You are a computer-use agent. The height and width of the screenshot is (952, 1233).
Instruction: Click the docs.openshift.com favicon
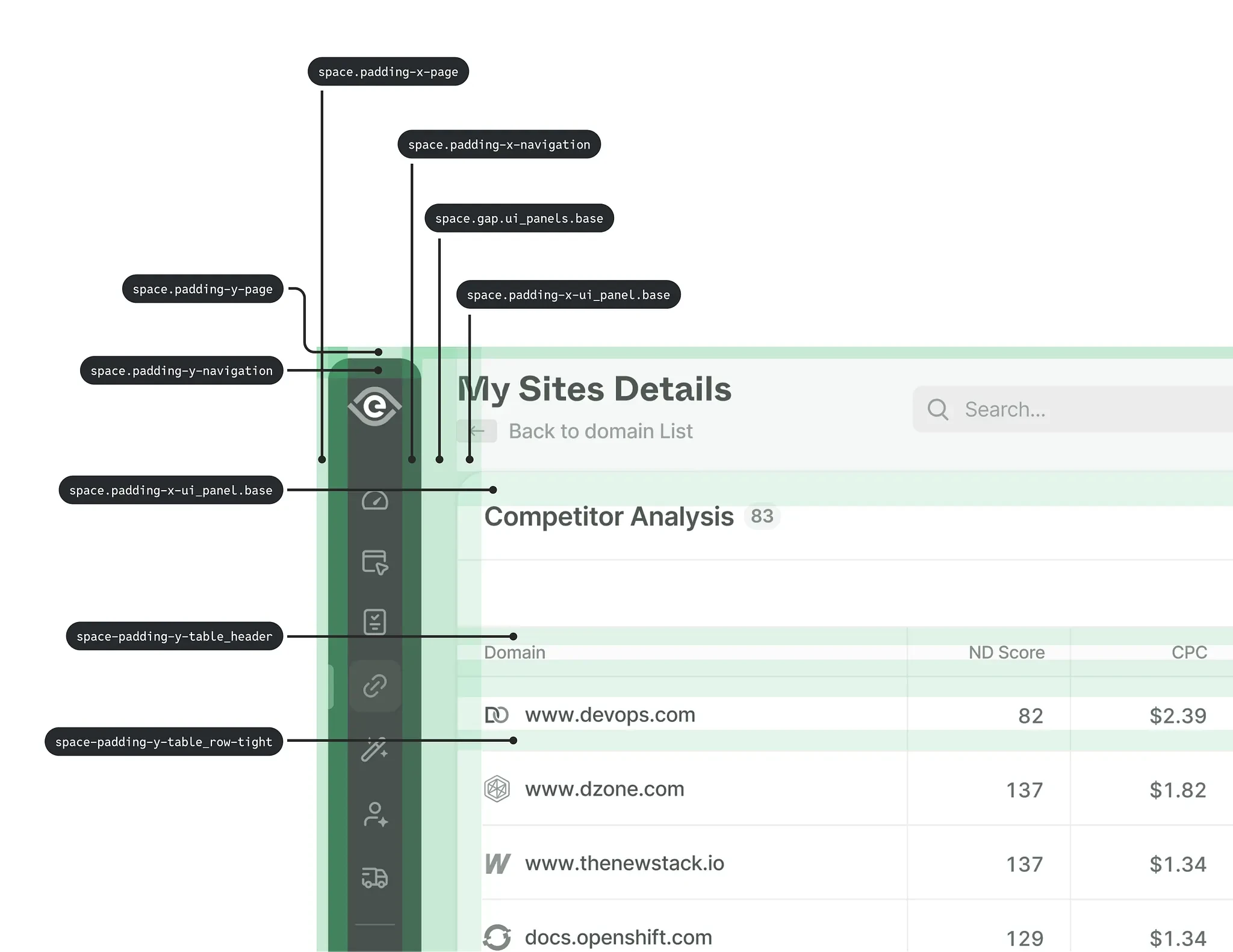coord(497,937)
